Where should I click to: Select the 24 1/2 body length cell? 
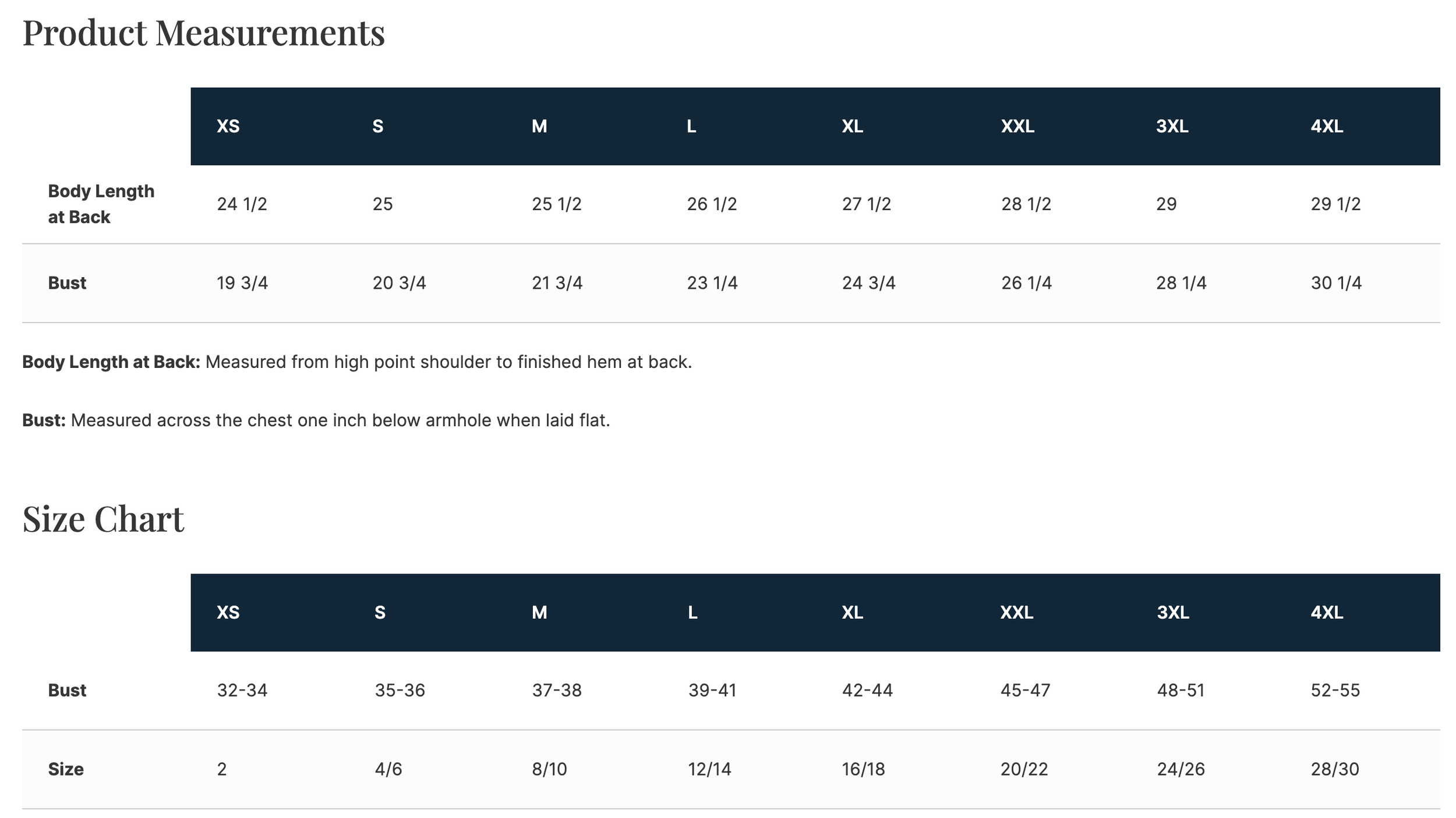click(242, 204)
